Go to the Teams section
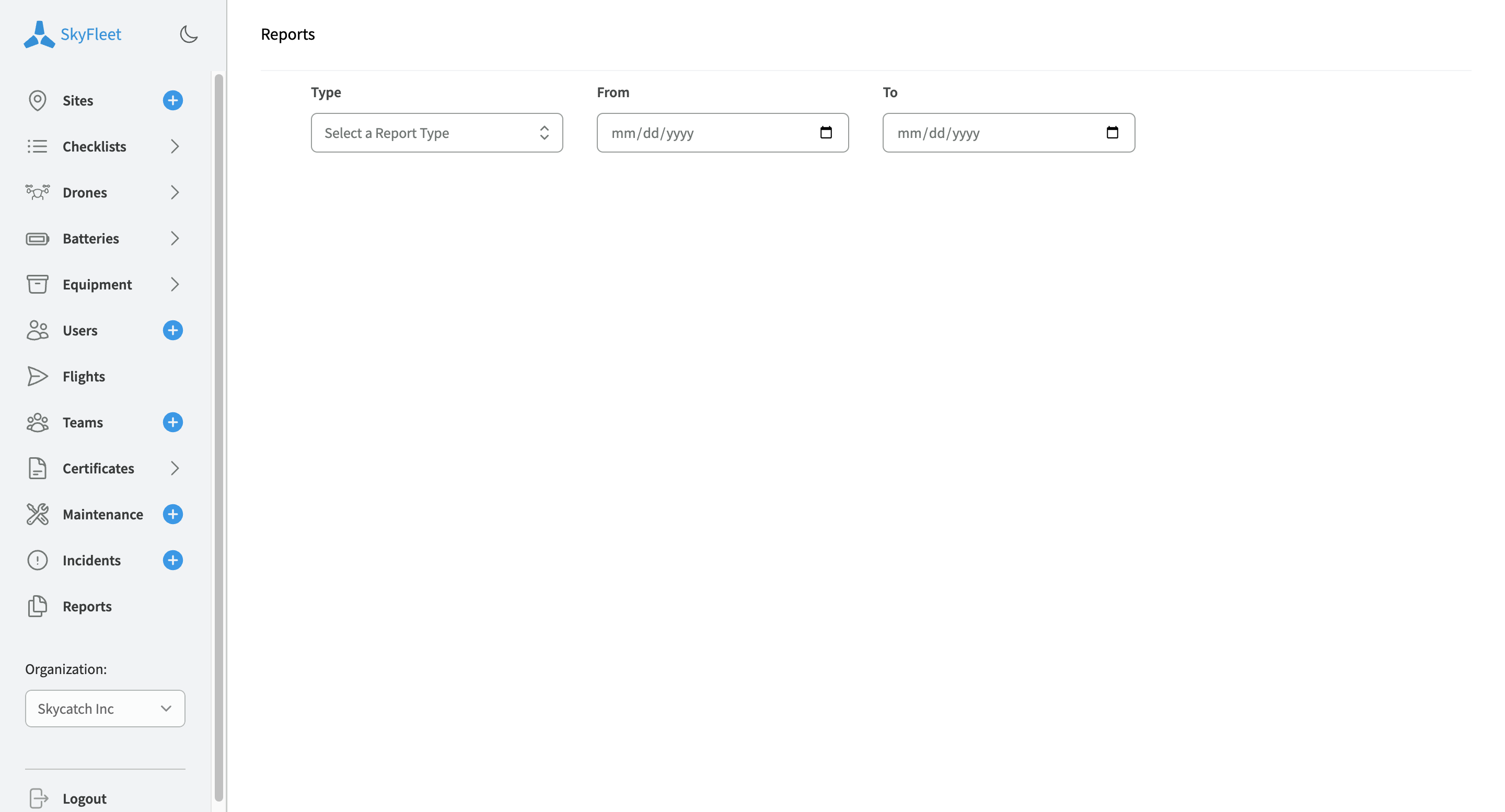Image resolution: width=1505 pixels, height=812 pixels. (83, 422)
